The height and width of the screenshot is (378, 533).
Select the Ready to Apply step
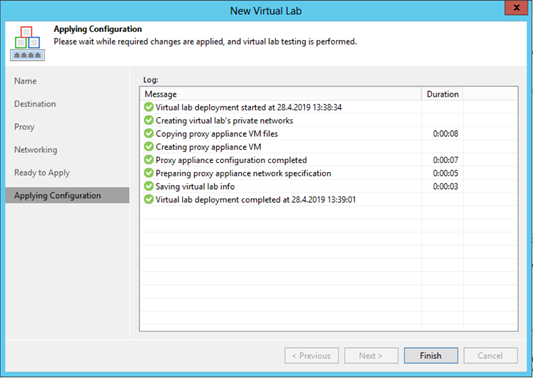pyautogui.click(x=42, y=173)
